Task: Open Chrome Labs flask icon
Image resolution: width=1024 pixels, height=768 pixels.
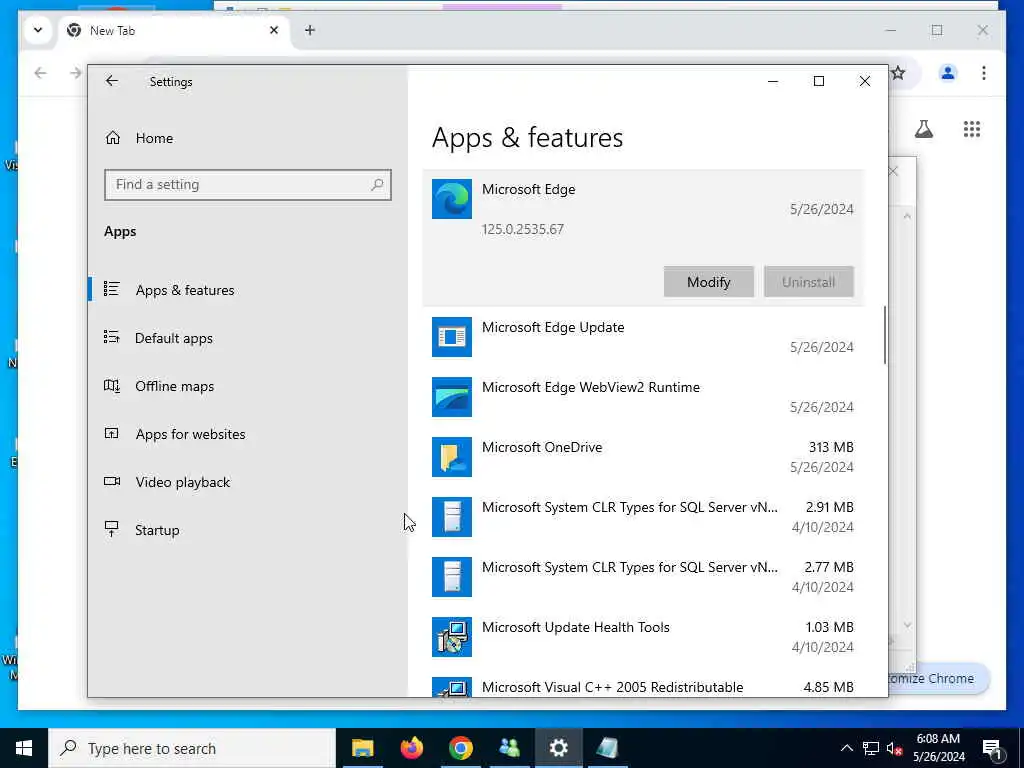Action: coord(923,129)
